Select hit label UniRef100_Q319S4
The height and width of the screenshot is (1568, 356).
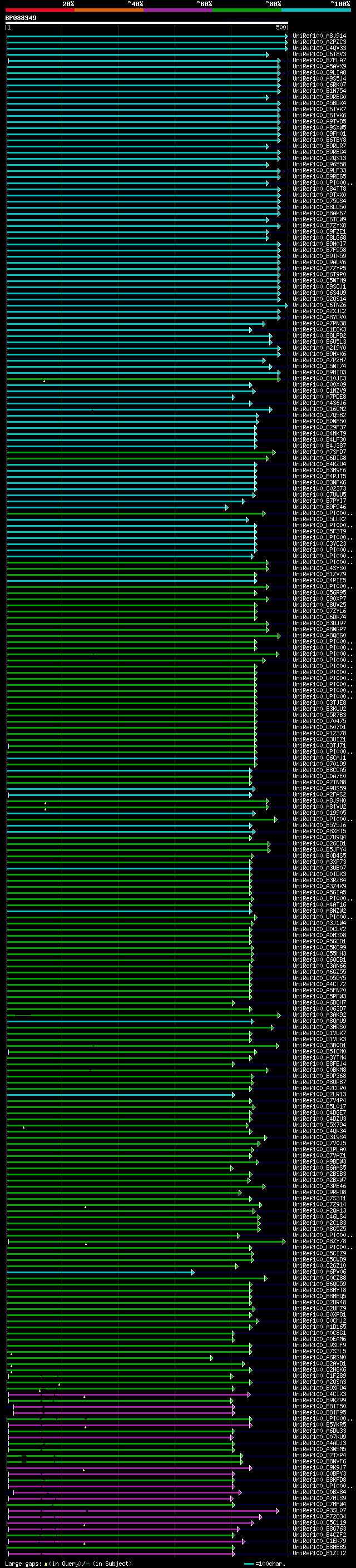(x=319, y=1137)
